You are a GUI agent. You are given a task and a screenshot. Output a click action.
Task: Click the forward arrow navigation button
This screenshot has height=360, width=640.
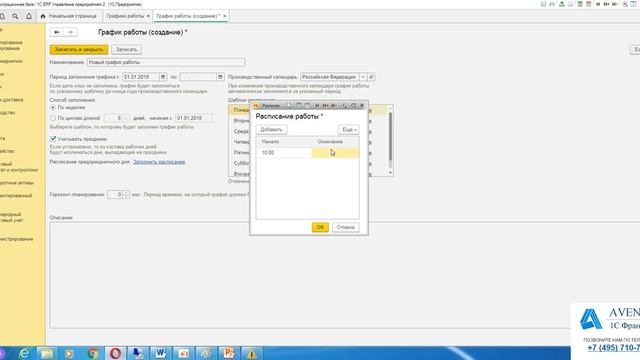70,32
